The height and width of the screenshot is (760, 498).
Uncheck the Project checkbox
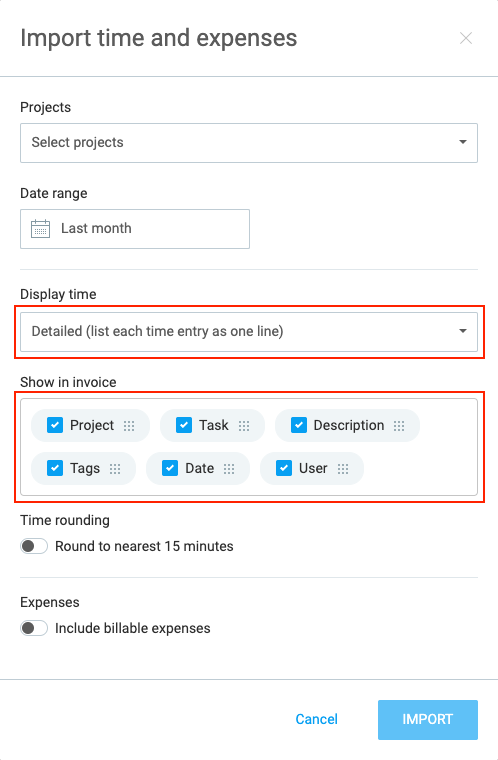tap(55, 425)
